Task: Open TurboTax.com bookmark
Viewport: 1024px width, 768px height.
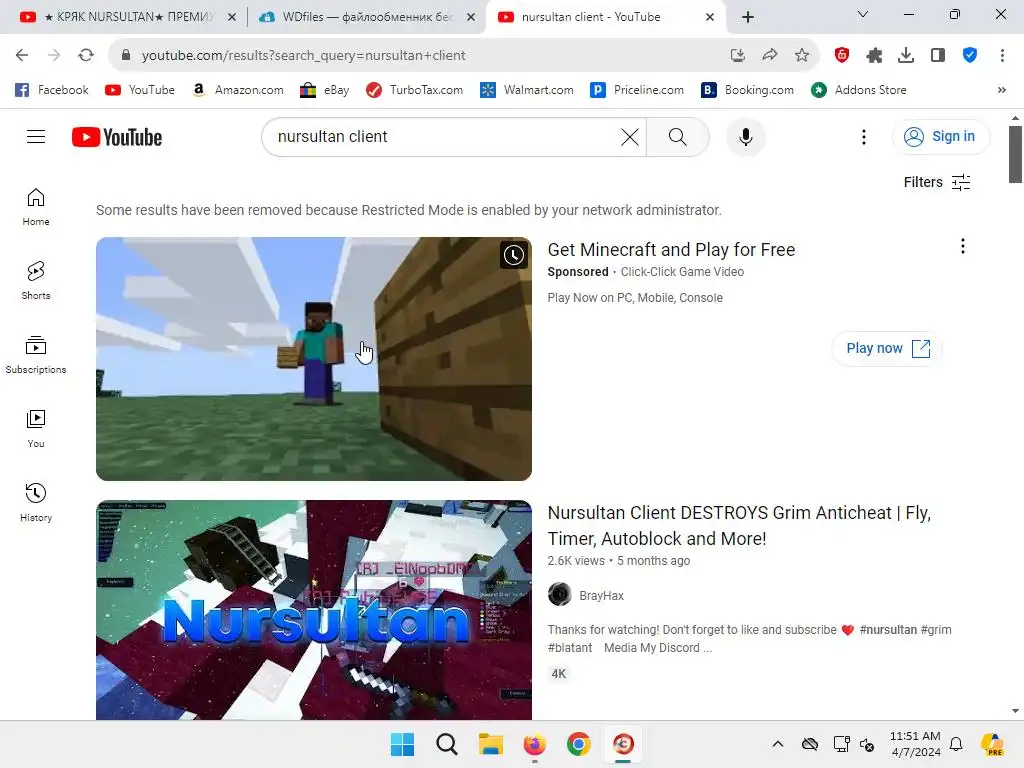Action: pos(415,90)
